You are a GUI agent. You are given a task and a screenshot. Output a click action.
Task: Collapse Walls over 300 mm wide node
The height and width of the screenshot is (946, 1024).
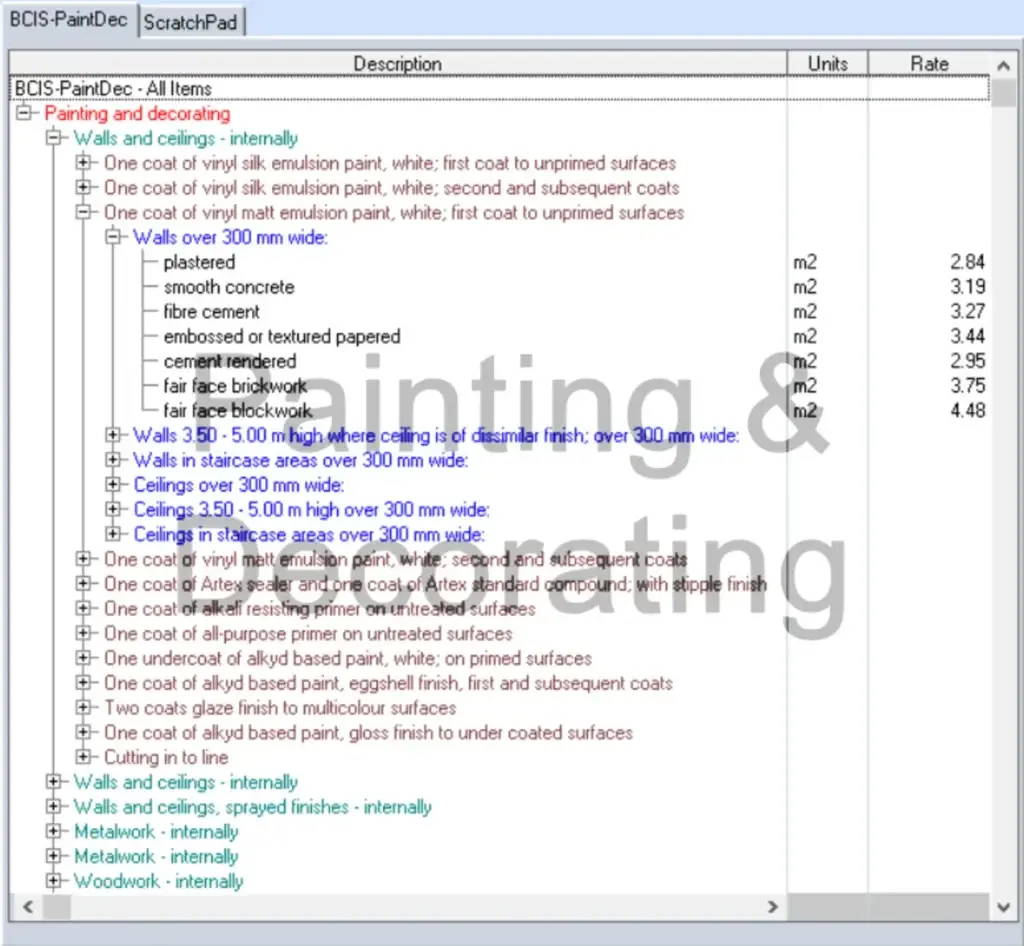click(x=113, y=236)
